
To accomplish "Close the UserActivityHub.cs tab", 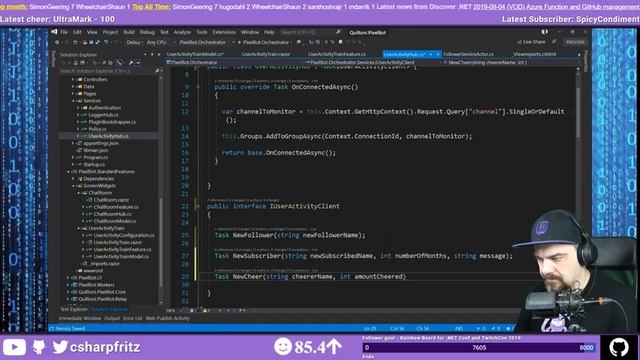I will click(x=438, y=54).
